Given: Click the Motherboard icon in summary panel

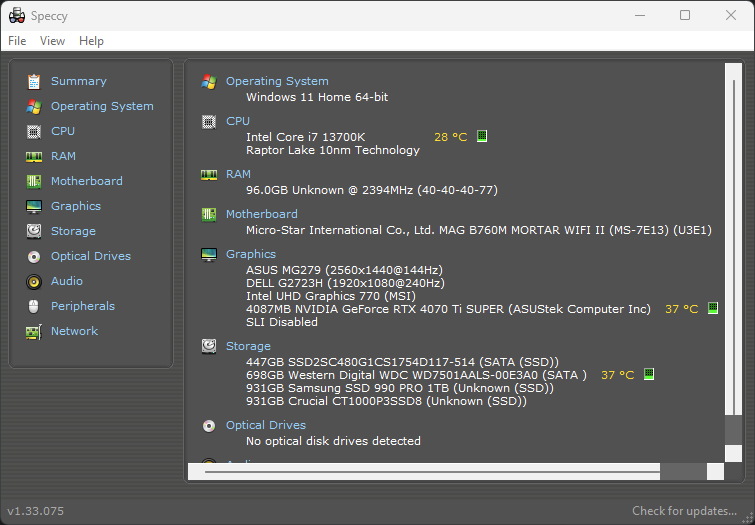Looking at the screenshot, I should coord(208,214).
